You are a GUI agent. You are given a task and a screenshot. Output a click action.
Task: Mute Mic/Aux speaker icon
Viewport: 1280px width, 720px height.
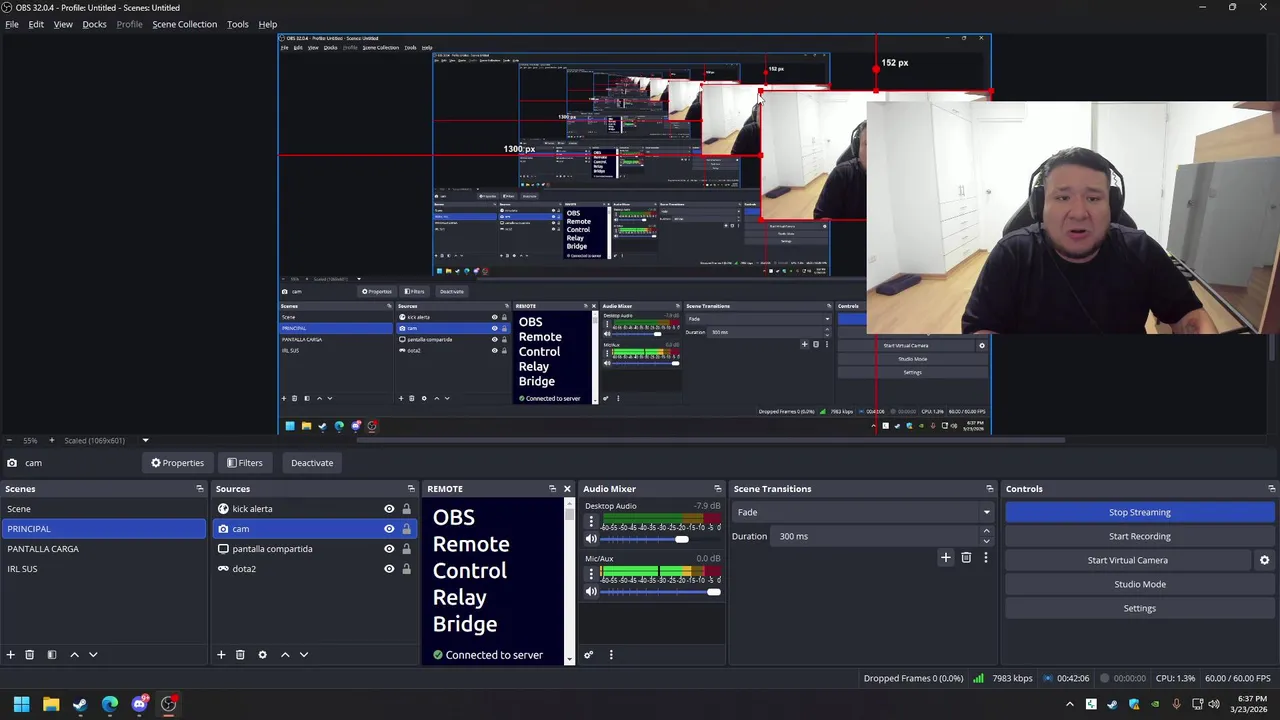(x=591, y=592)
